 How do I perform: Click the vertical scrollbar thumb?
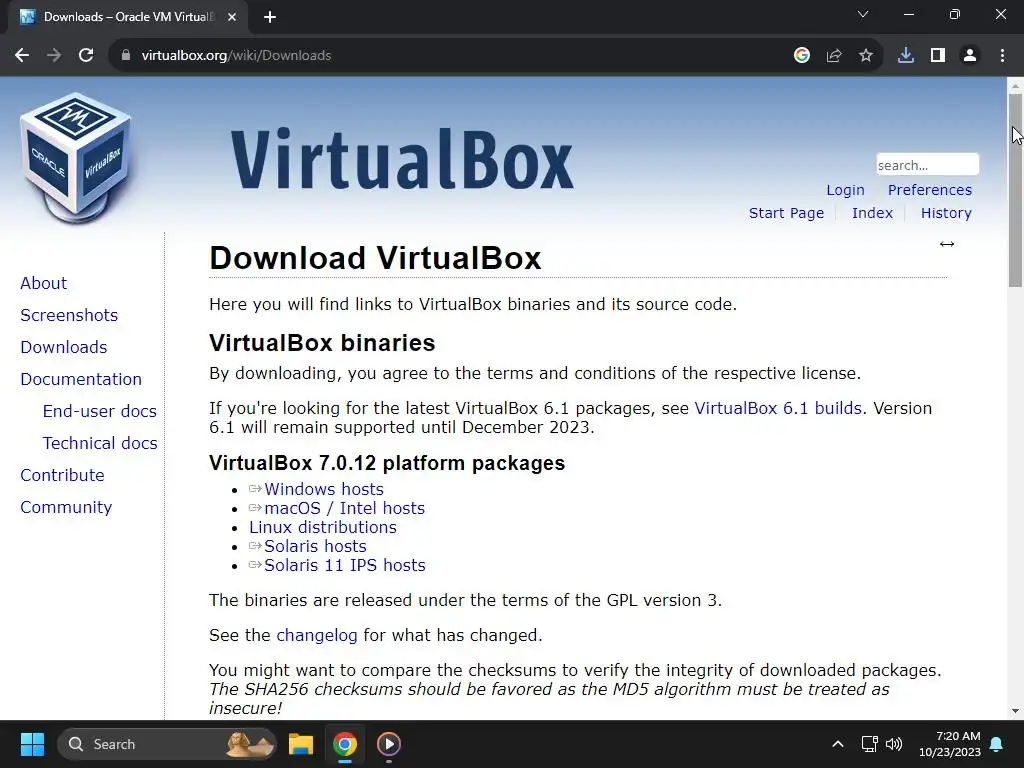(x=1016, y=189)
